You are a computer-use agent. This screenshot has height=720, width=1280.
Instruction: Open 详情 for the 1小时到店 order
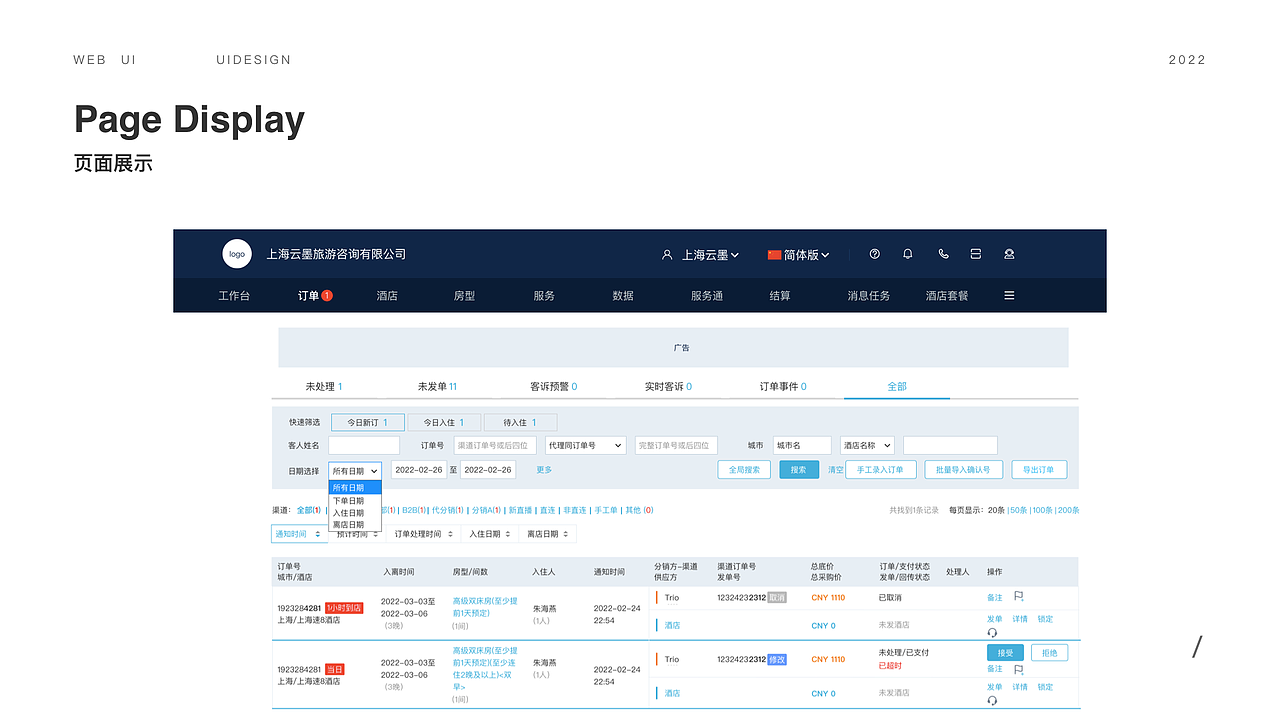(1020, 619)
